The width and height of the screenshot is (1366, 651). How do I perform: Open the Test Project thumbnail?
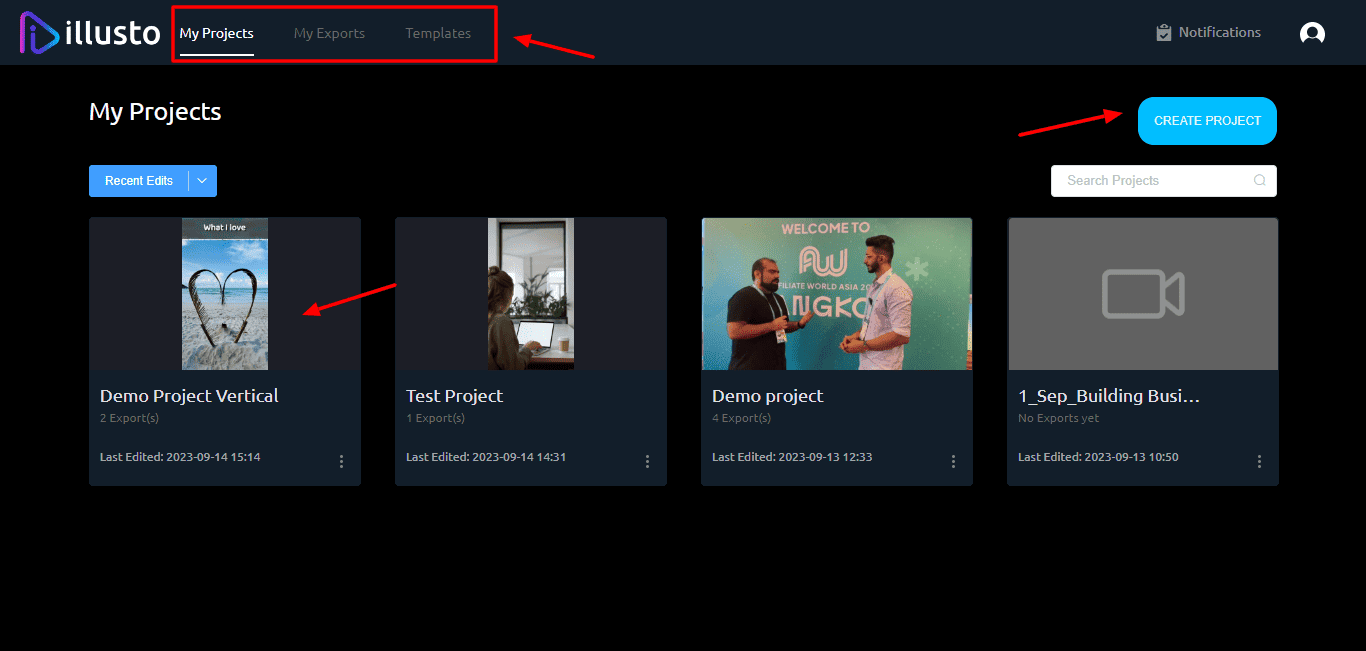[531, 294]
